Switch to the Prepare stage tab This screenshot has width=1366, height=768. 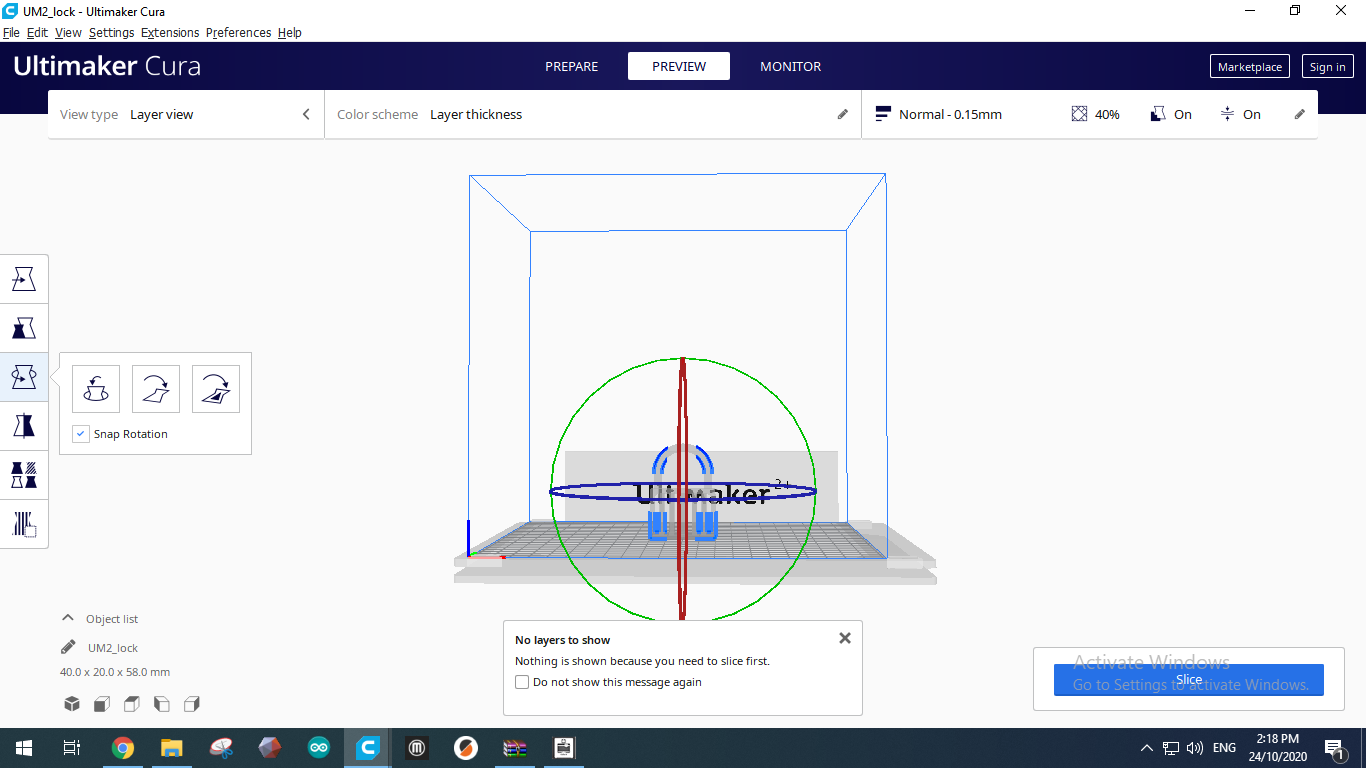tap(572, 67)
